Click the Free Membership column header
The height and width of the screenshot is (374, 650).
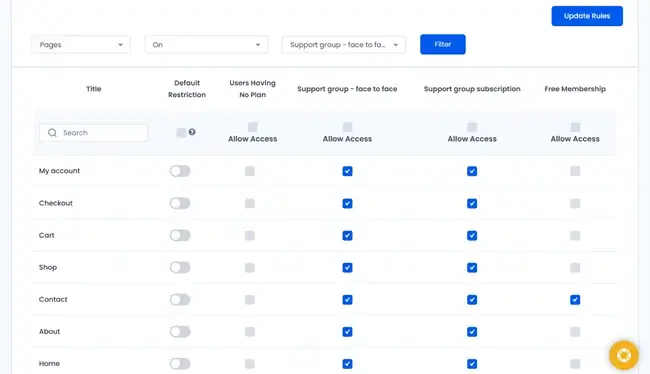coord(575,89)
